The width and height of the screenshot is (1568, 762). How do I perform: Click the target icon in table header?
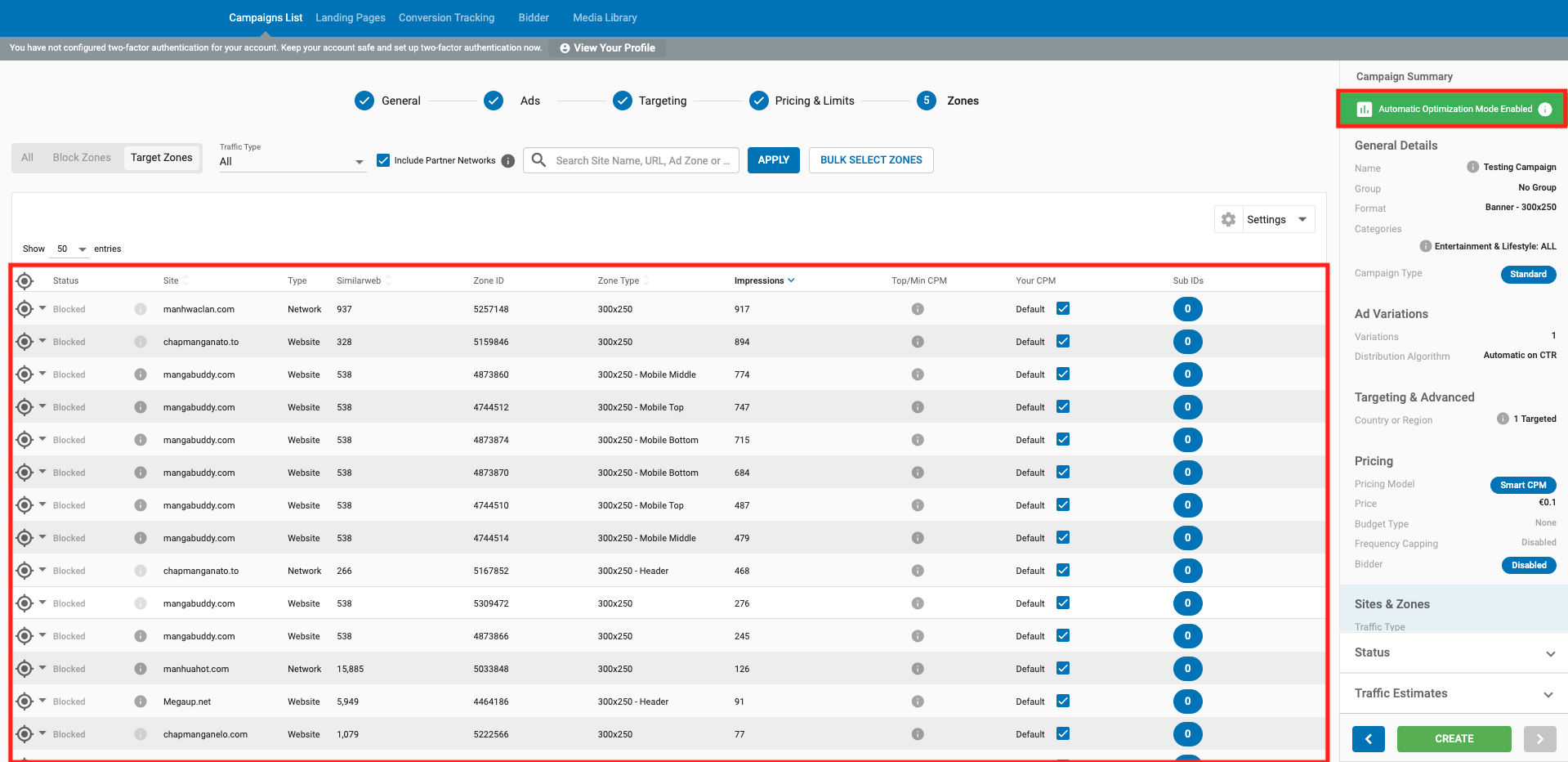[25, 281]
